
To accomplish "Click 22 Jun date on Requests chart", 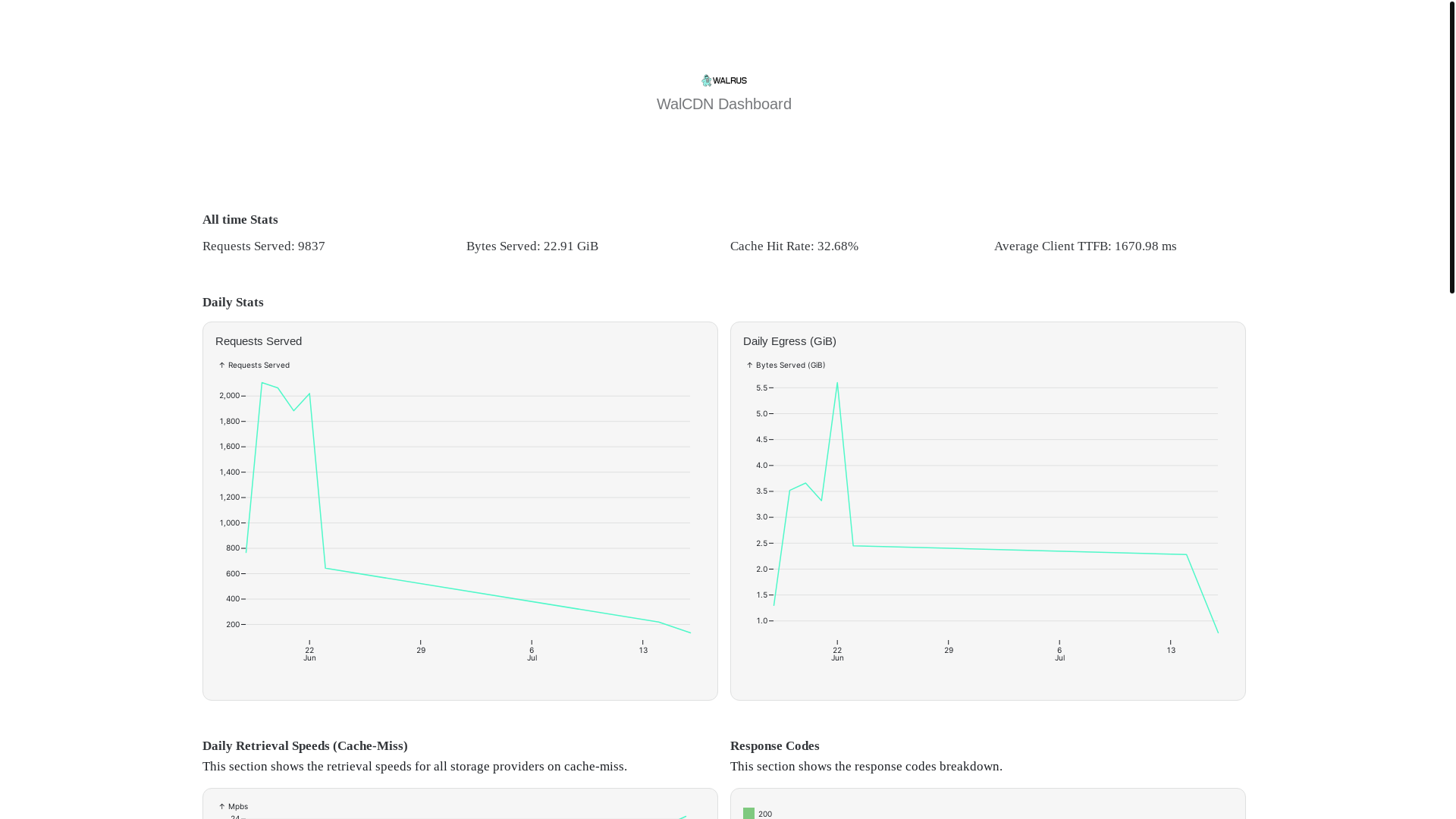I will [x=309, y=654].
